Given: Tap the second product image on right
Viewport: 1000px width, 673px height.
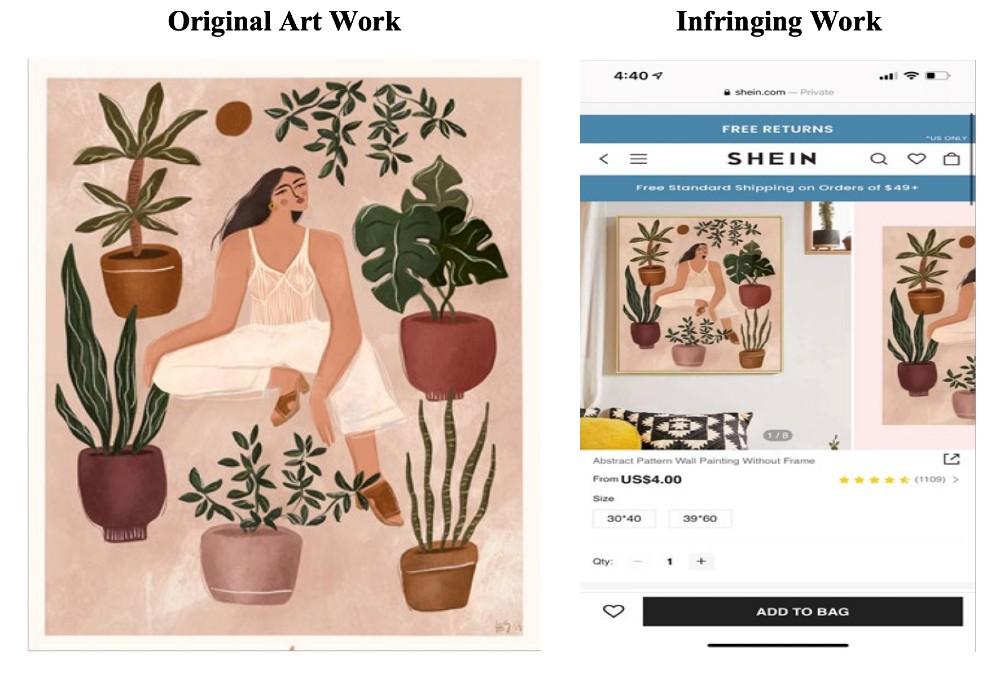Looking at the screenshot, I should click(926, 325).
